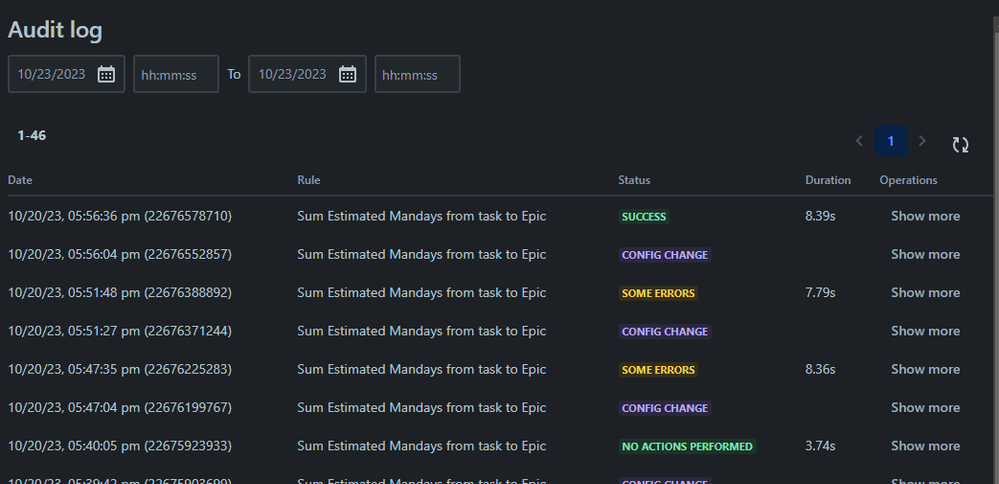Screen dimensions: 999x484
Task: Click SOME ERRORS badge of 05:51:48 pm row
Action: pos(658,293)
